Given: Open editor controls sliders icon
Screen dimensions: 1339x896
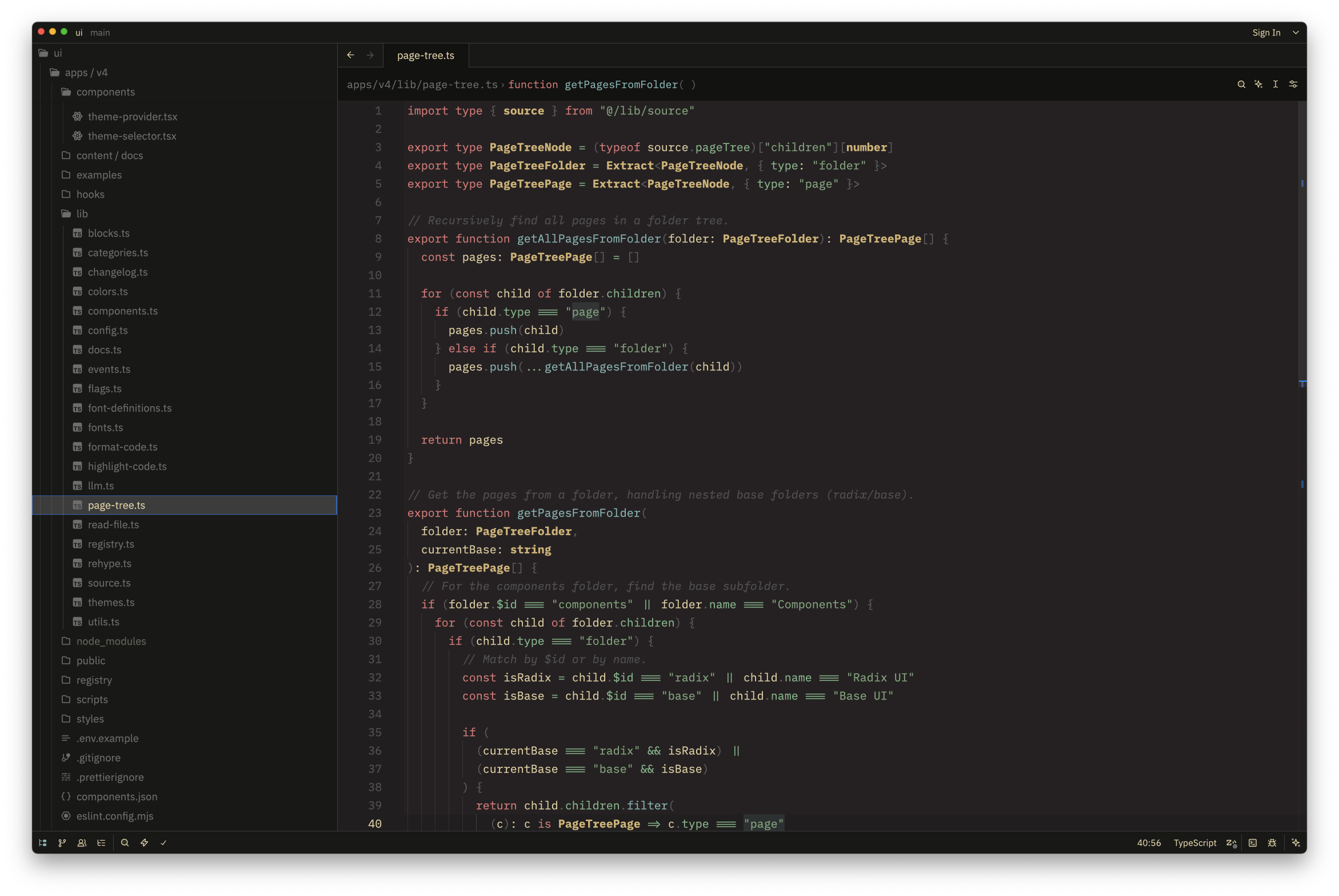Looking at the screenshot, I should [1293, 84].
